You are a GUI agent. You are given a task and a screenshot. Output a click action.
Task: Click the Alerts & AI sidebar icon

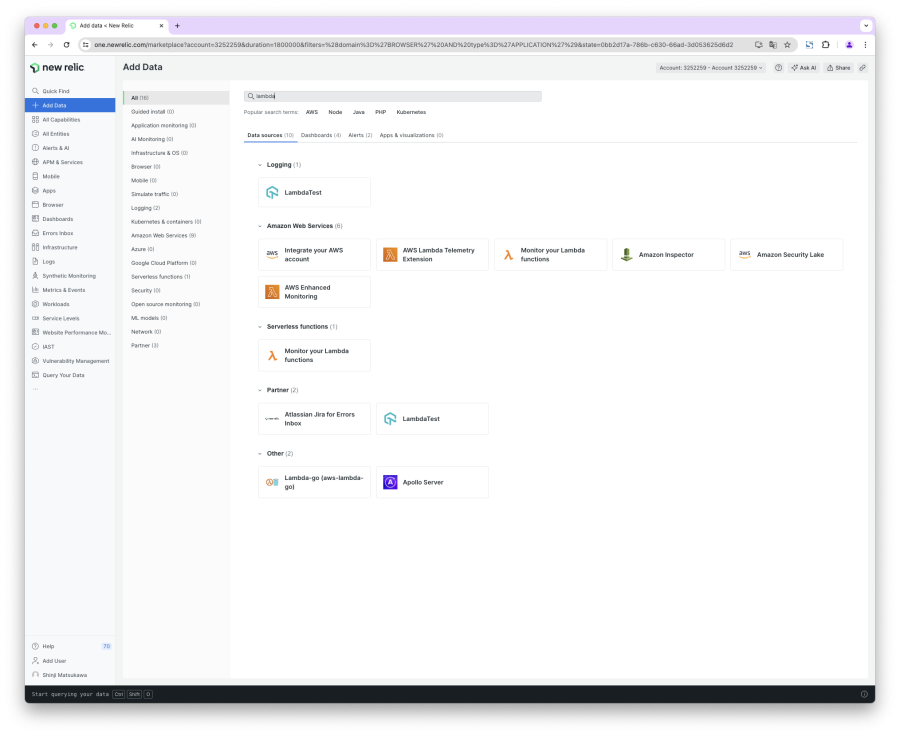coord(36,147)
